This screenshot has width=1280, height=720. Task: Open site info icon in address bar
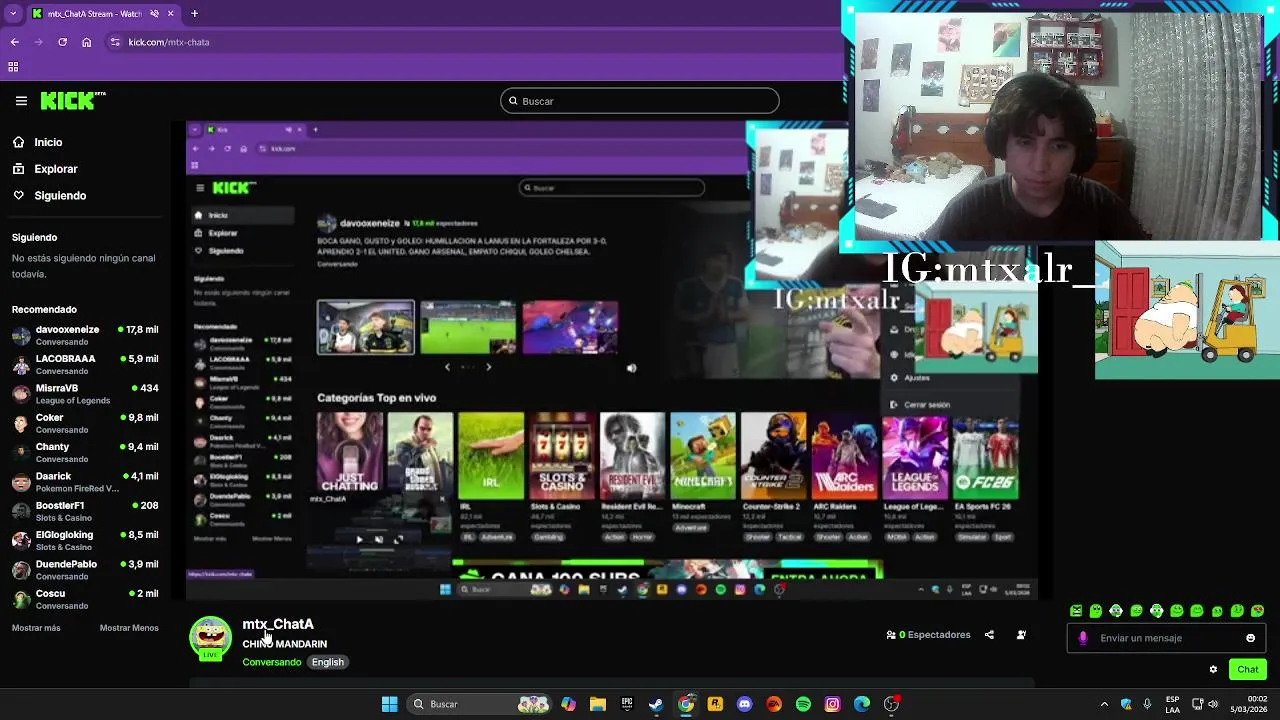(115, 42)
